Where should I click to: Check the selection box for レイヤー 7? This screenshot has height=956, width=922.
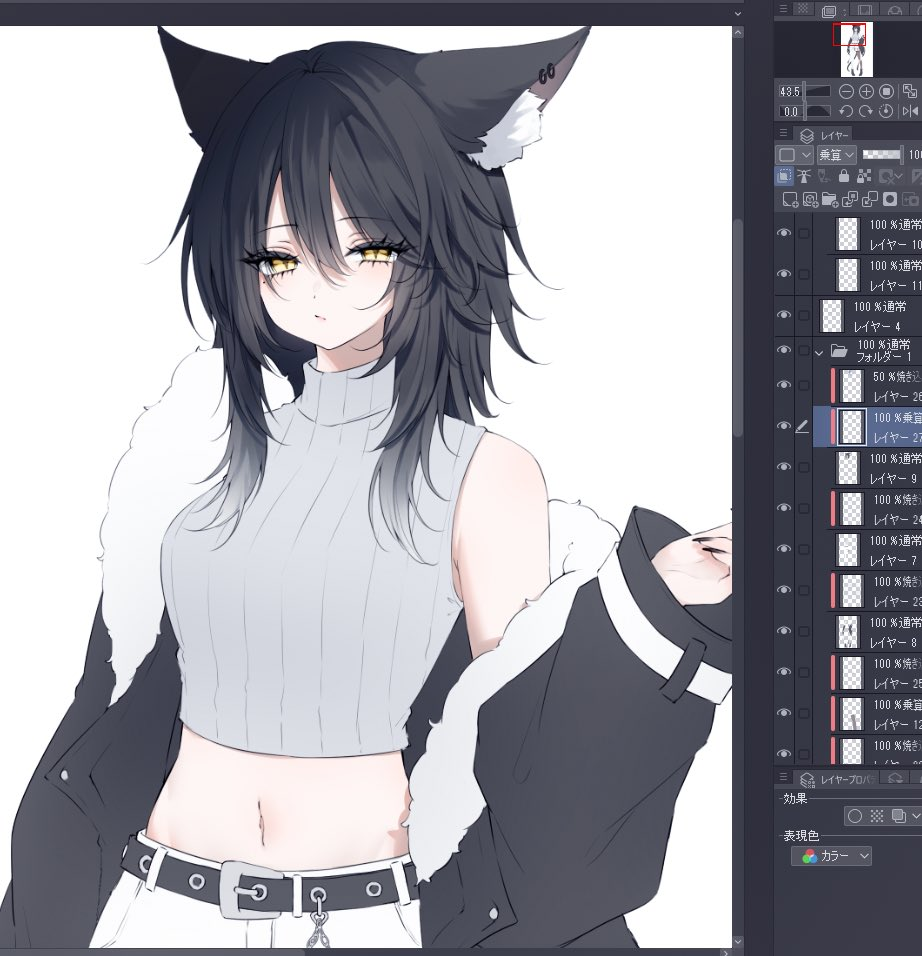tap(804, 549)
